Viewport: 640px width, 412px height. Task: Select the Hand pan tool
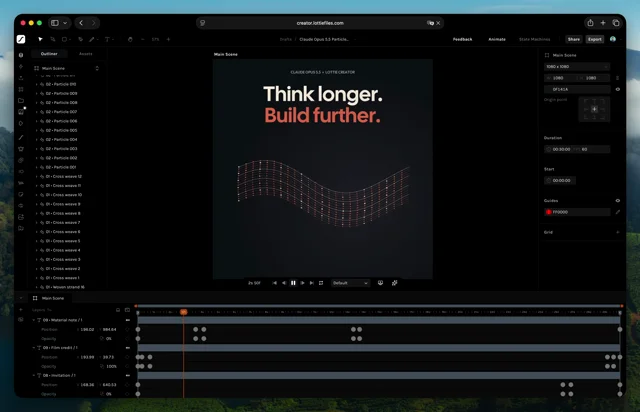130,39
